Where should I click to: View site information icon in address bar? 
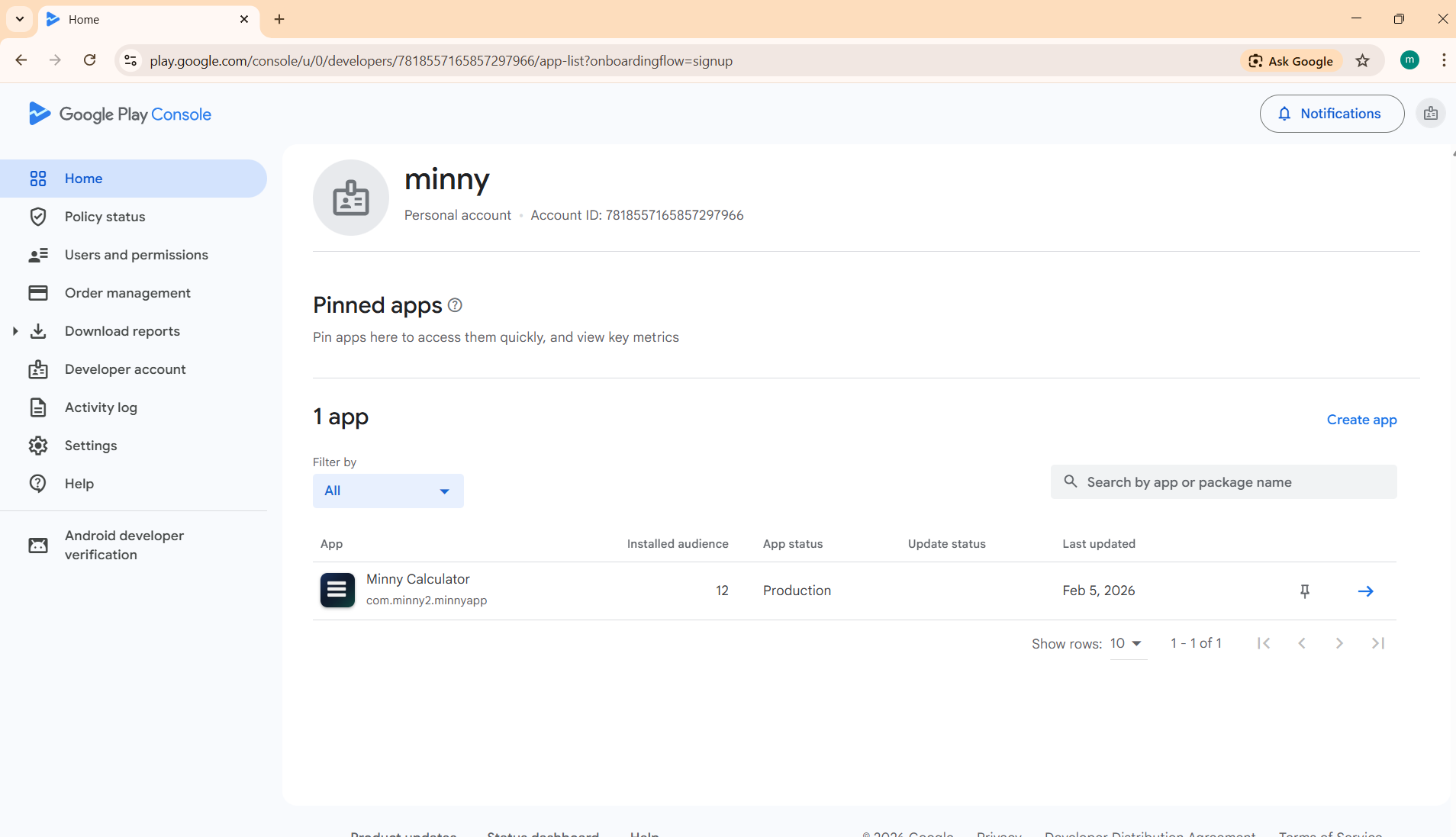[130, 61]
